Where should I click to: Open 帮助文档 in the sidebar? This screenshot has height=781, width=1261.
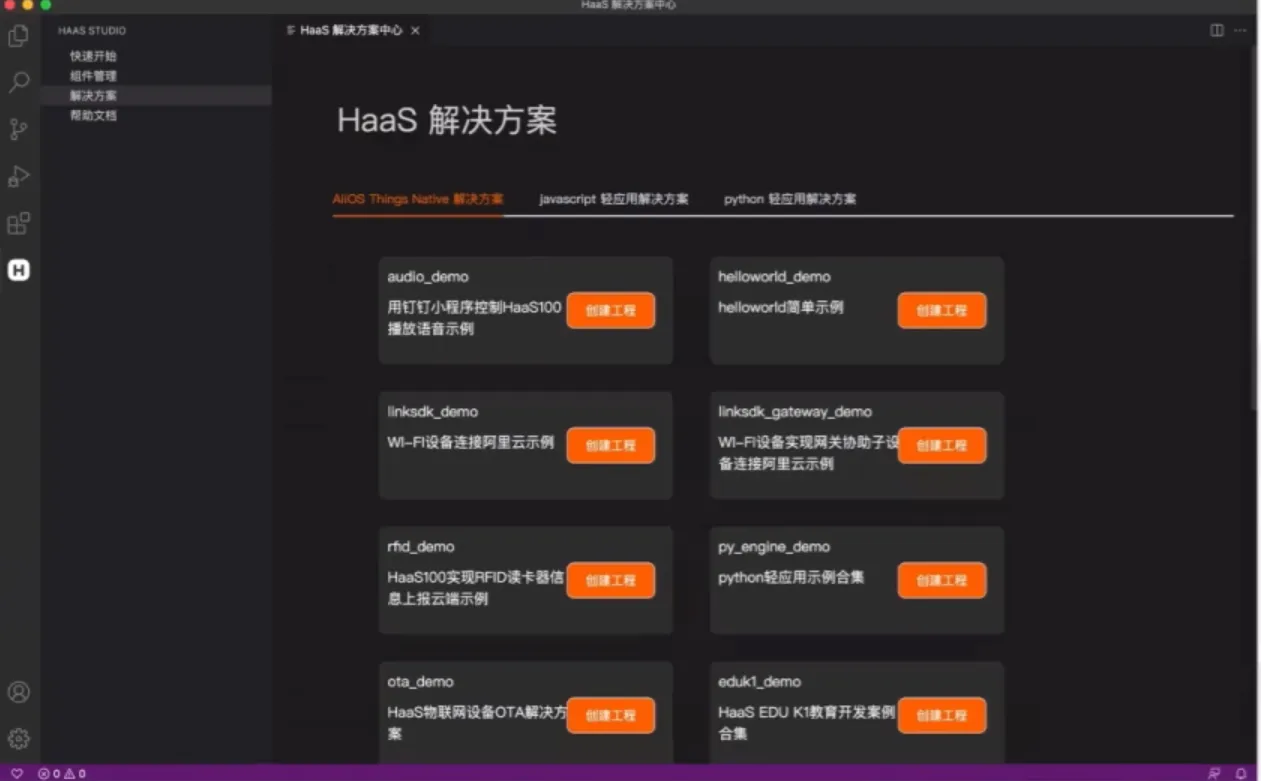(x=93, y=116)
